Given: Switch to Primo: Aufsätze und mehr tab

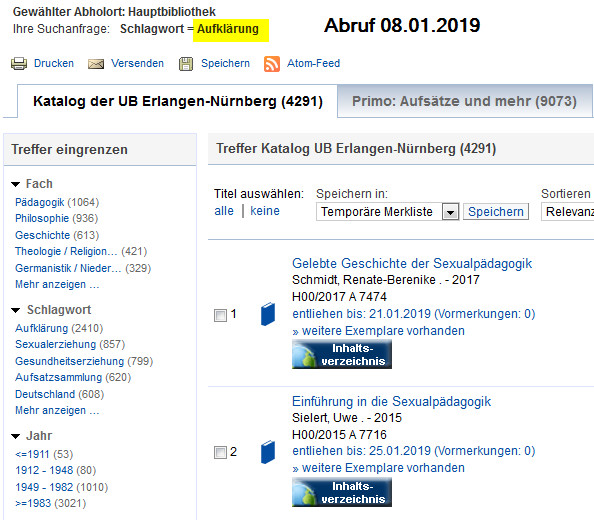Looking at the screenshot, I should click(x=464, y=101).
